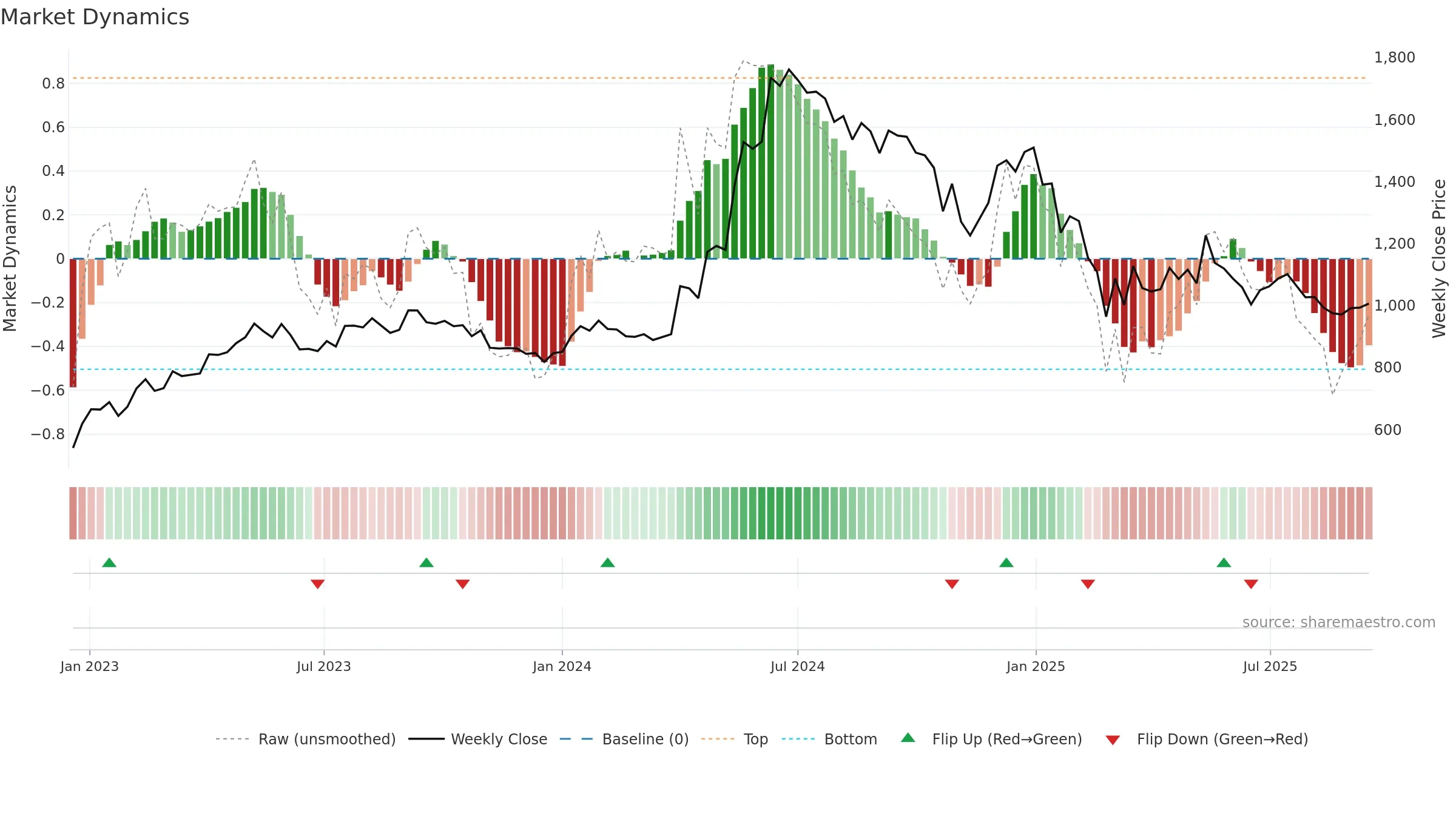This screenshot has height=819, width=1456.
Task: Click the 0.6 tick on left axis
Action: pyautogui.click(x=53, y=127)
